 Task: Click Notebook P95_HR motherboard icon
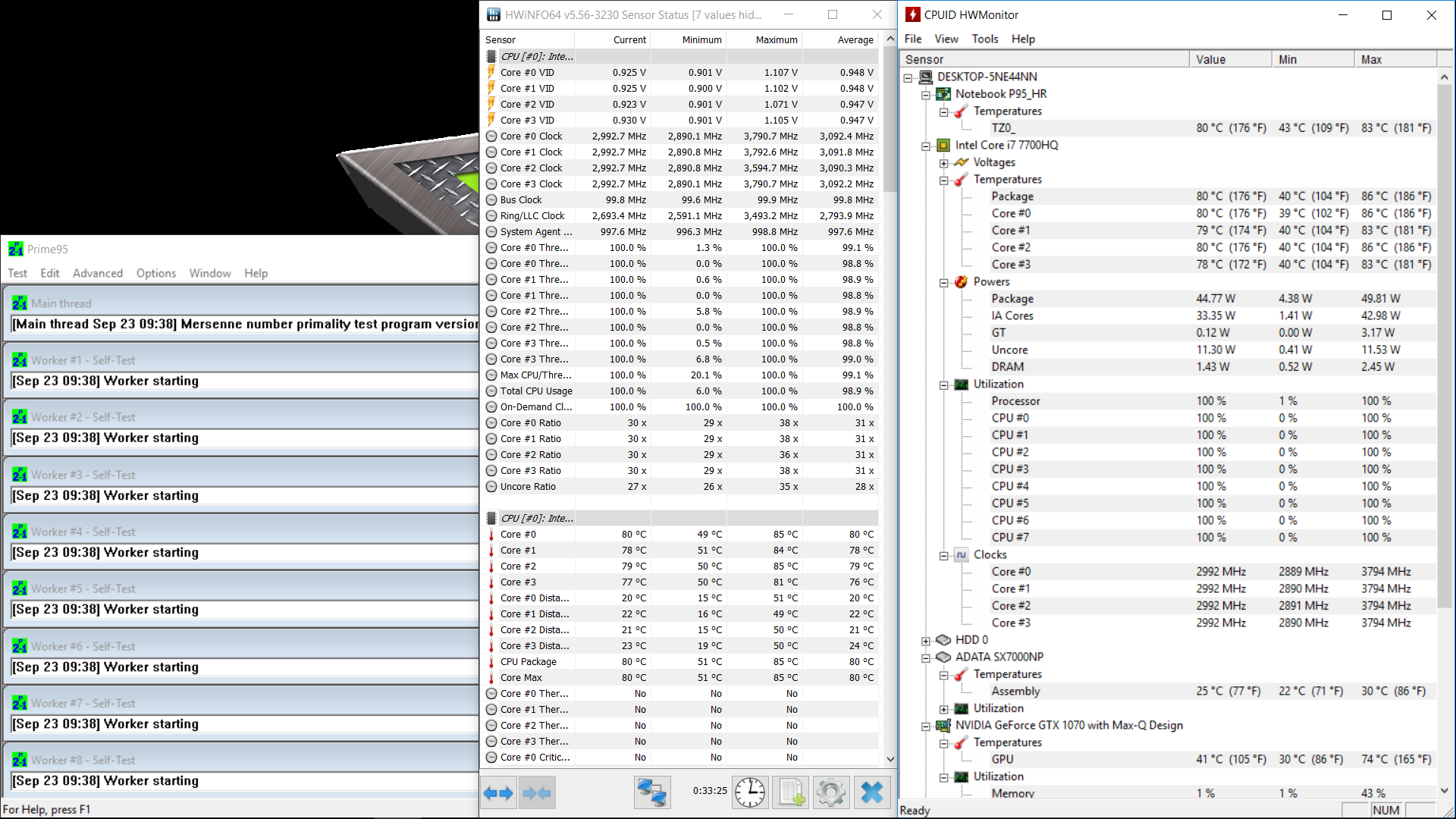click(x=943, y=94)
